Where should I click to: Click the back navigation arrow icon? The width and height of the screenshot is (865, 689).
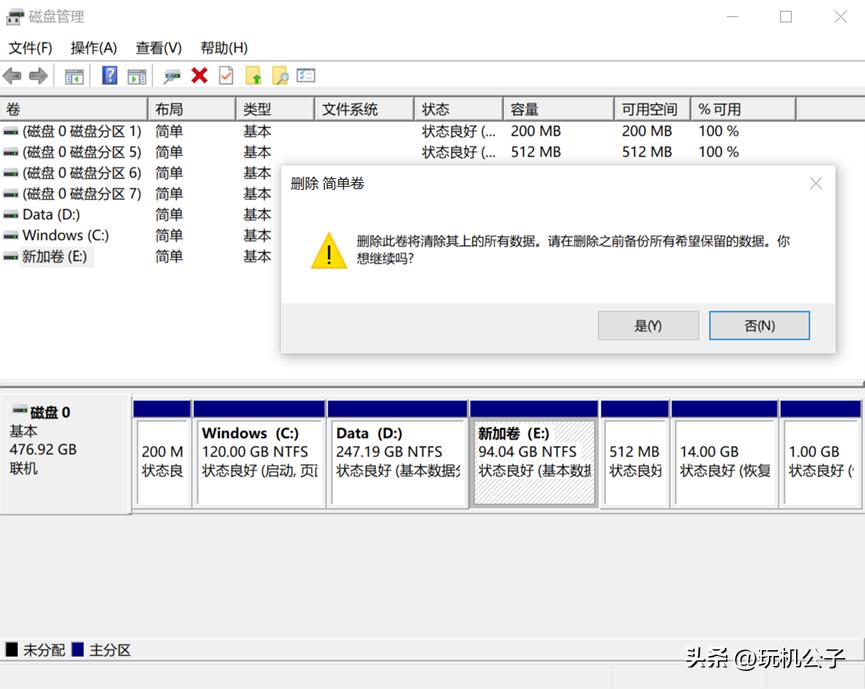[13, 75]
